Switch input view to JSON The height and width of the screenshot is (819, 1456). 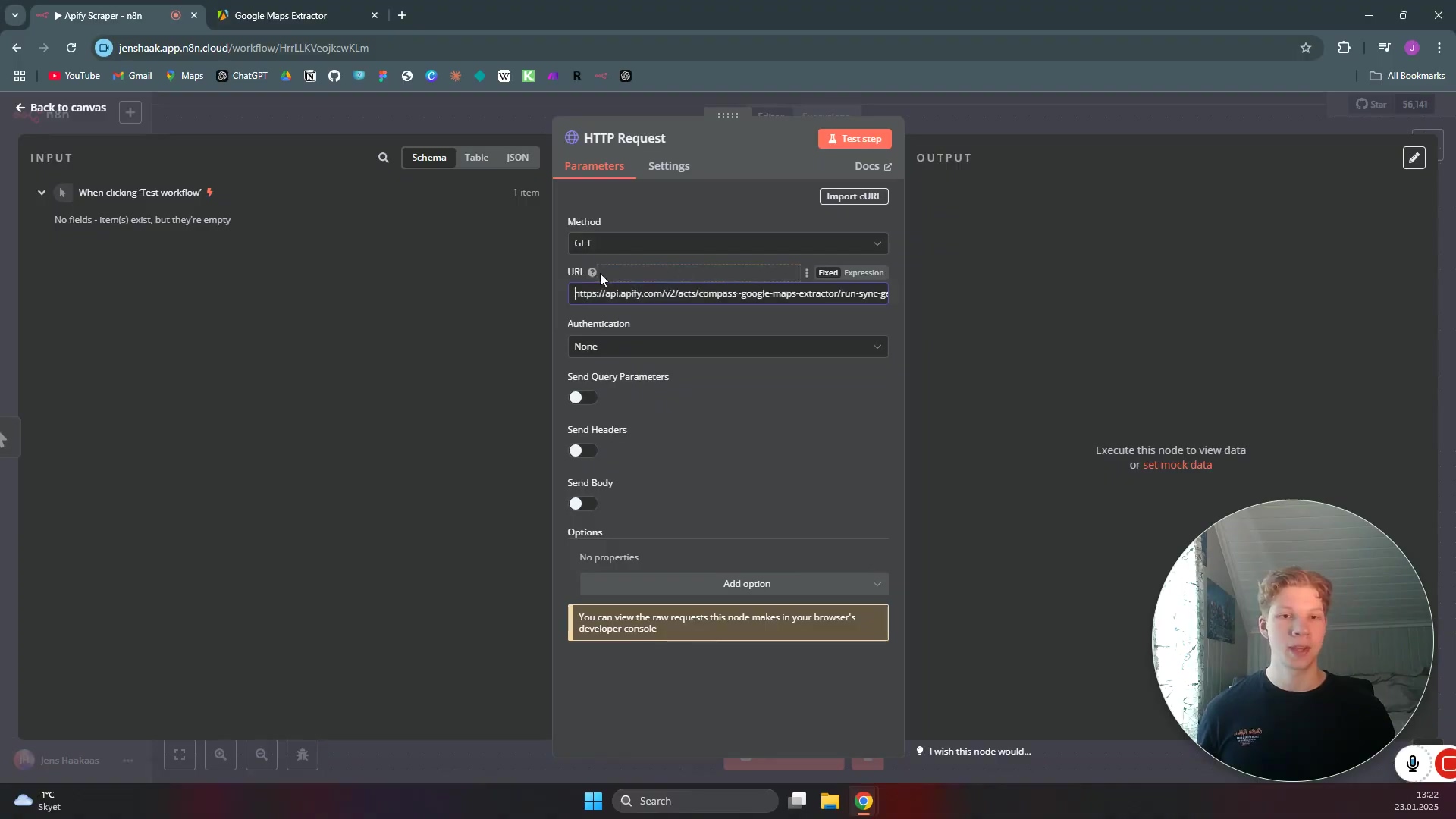point(517,158)
